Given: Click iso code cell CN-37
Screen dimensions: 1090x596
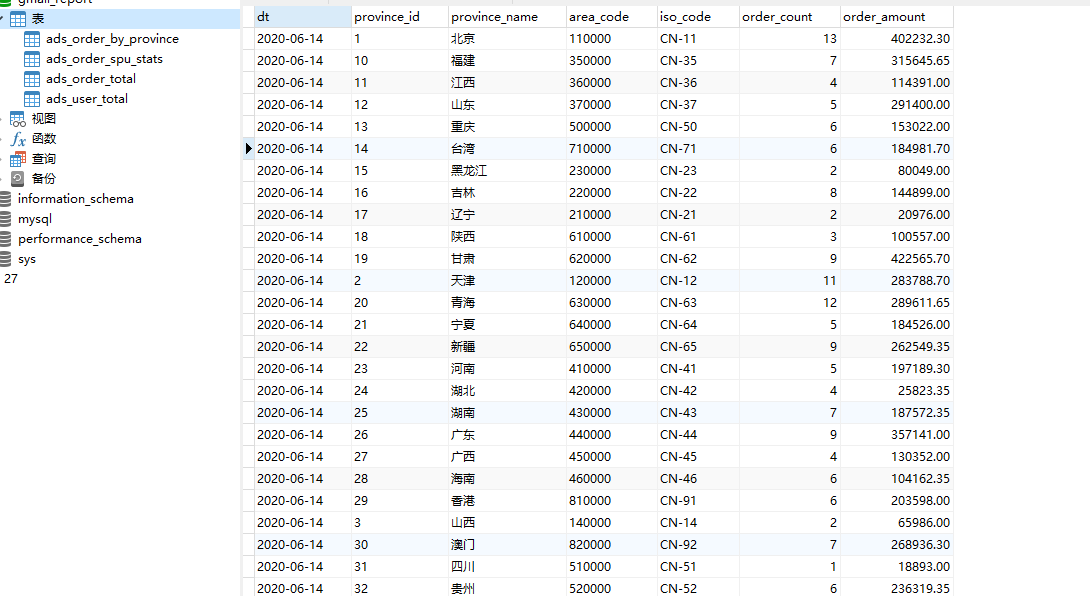Looking at the screenshot, I should (698, 105).
